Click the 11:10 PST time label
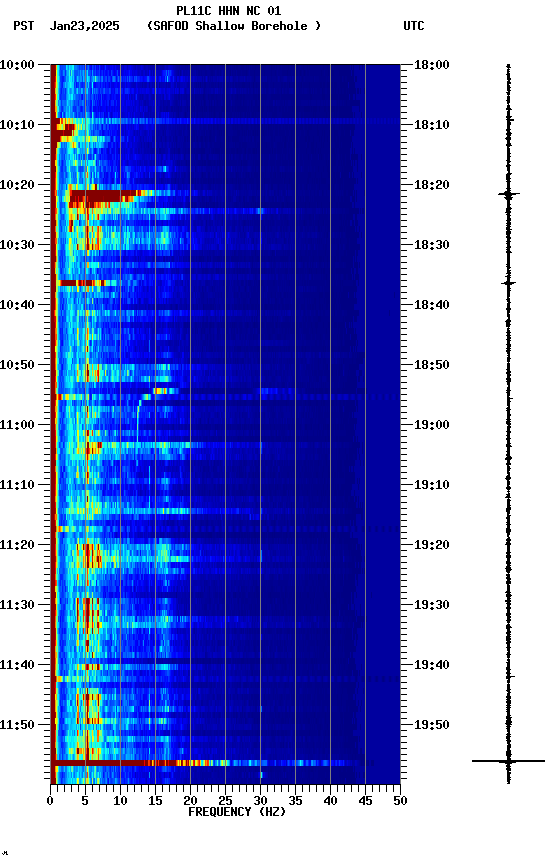The width and height of the screenshot is (552, 864). [17, 485]
